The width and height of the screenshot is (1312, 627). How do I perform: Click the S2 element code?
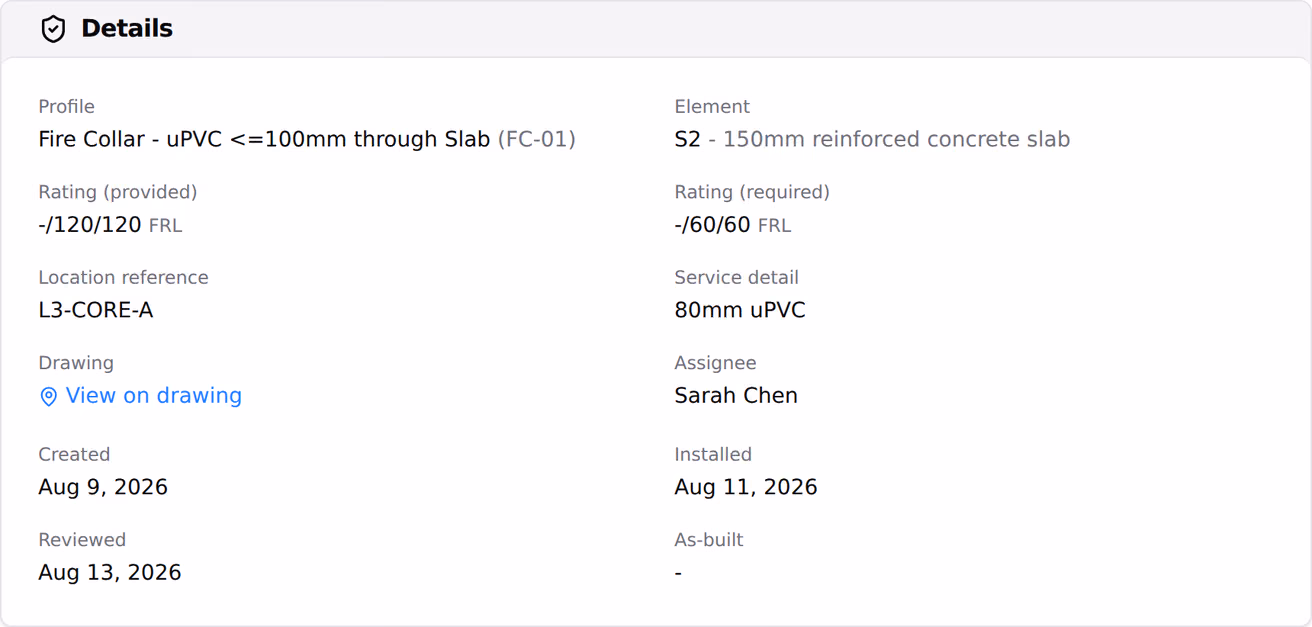tap(688, 139)
